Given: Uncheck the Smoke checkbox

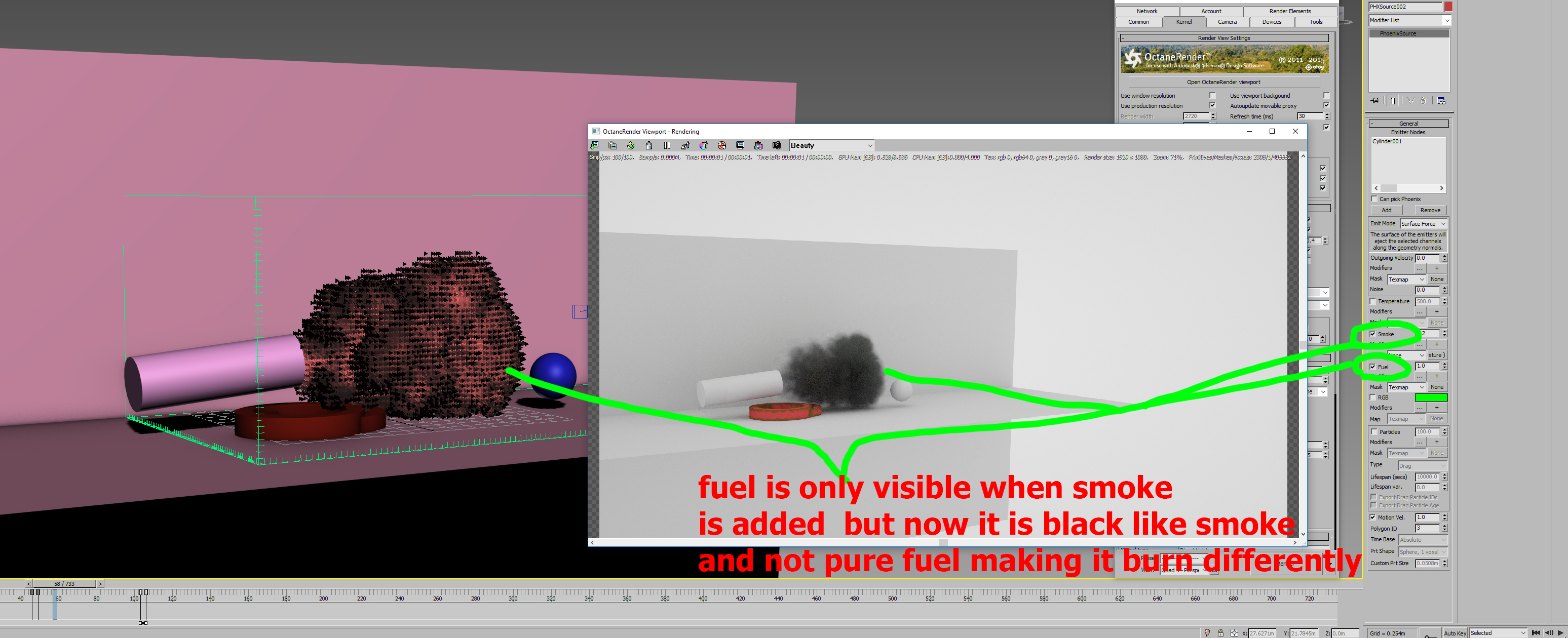Looking at the screenshot, I should click(x=1372, y=334).
